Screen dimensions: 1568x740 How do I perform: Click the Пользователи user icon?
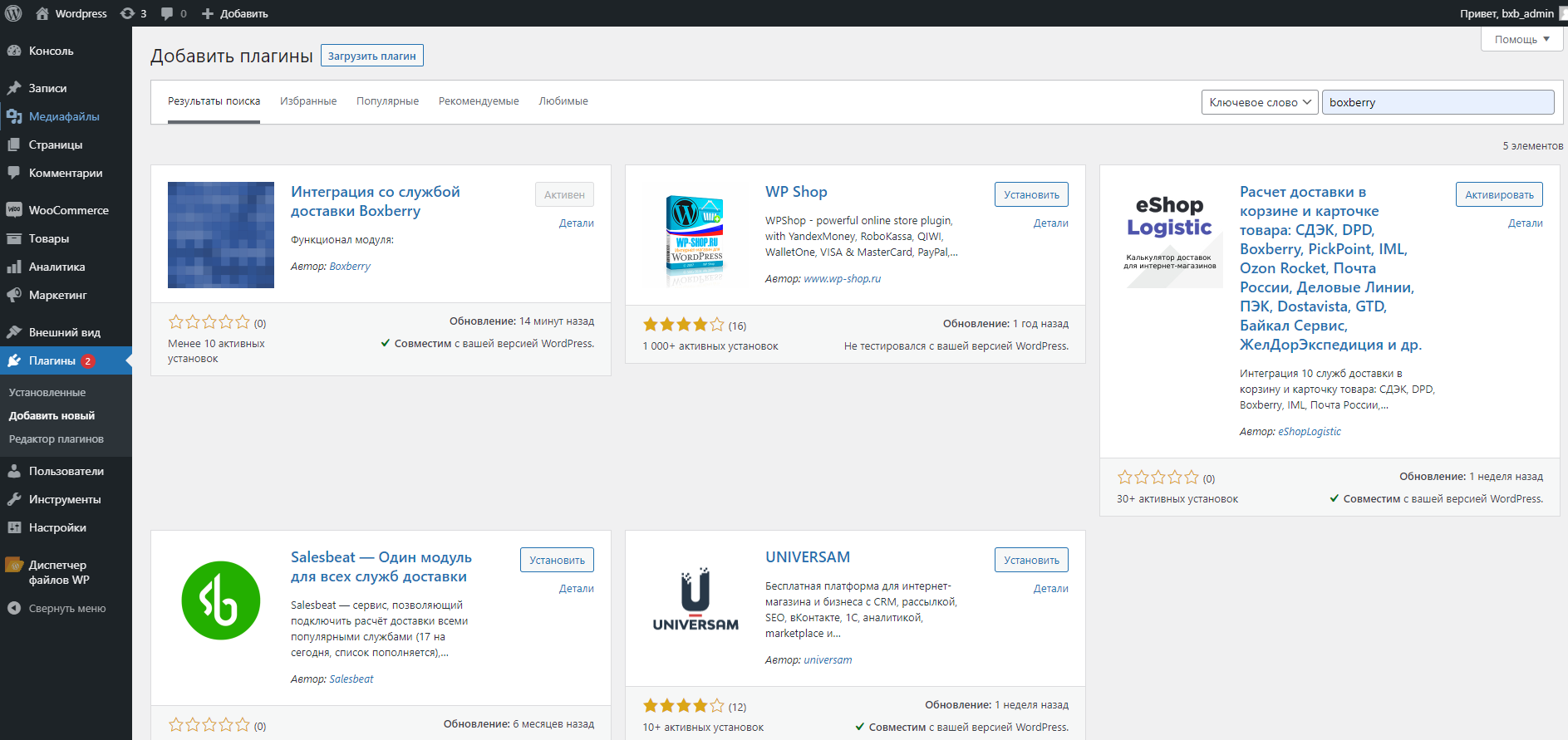[14, 471]
